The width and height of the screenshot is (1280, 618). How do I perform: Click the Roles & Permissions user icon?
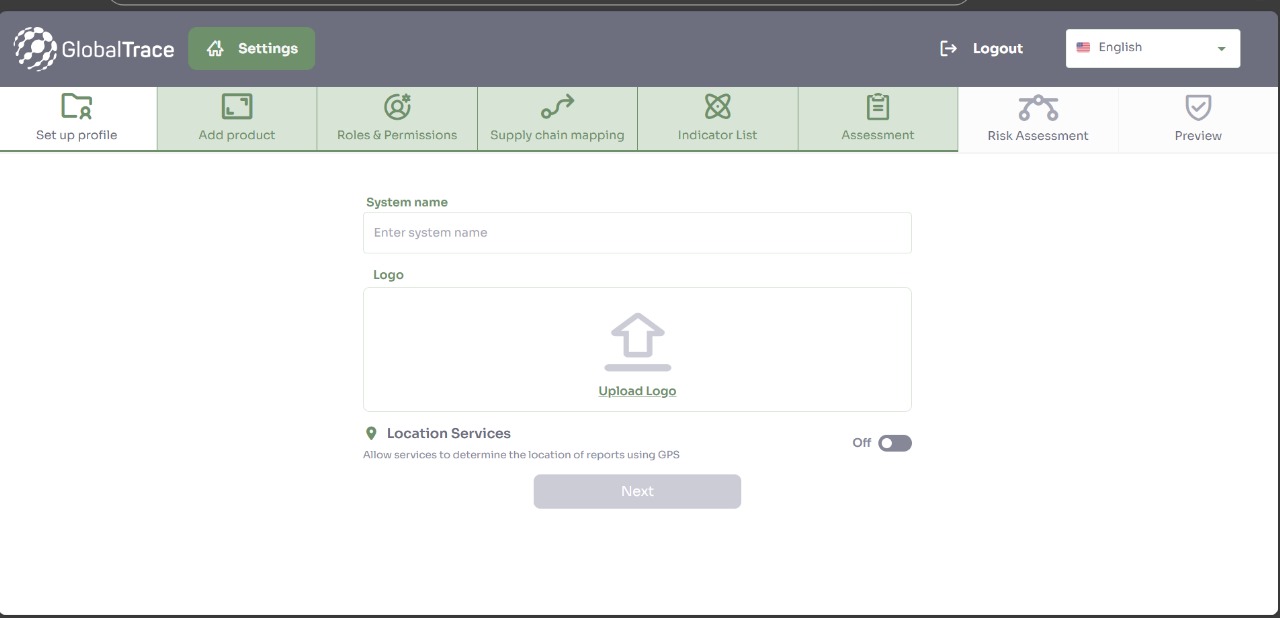[x=397, y=107]
